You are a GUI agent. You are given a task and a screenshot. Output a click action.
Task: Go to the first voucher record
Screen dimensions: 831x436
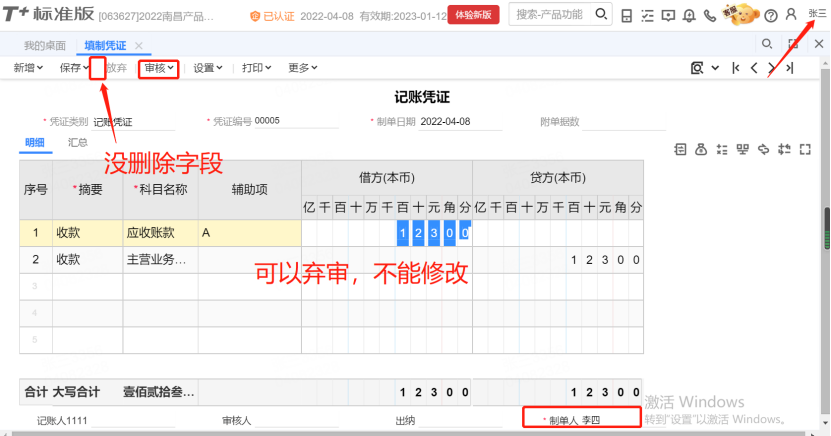pyautogui.click(x=737, y=68)
